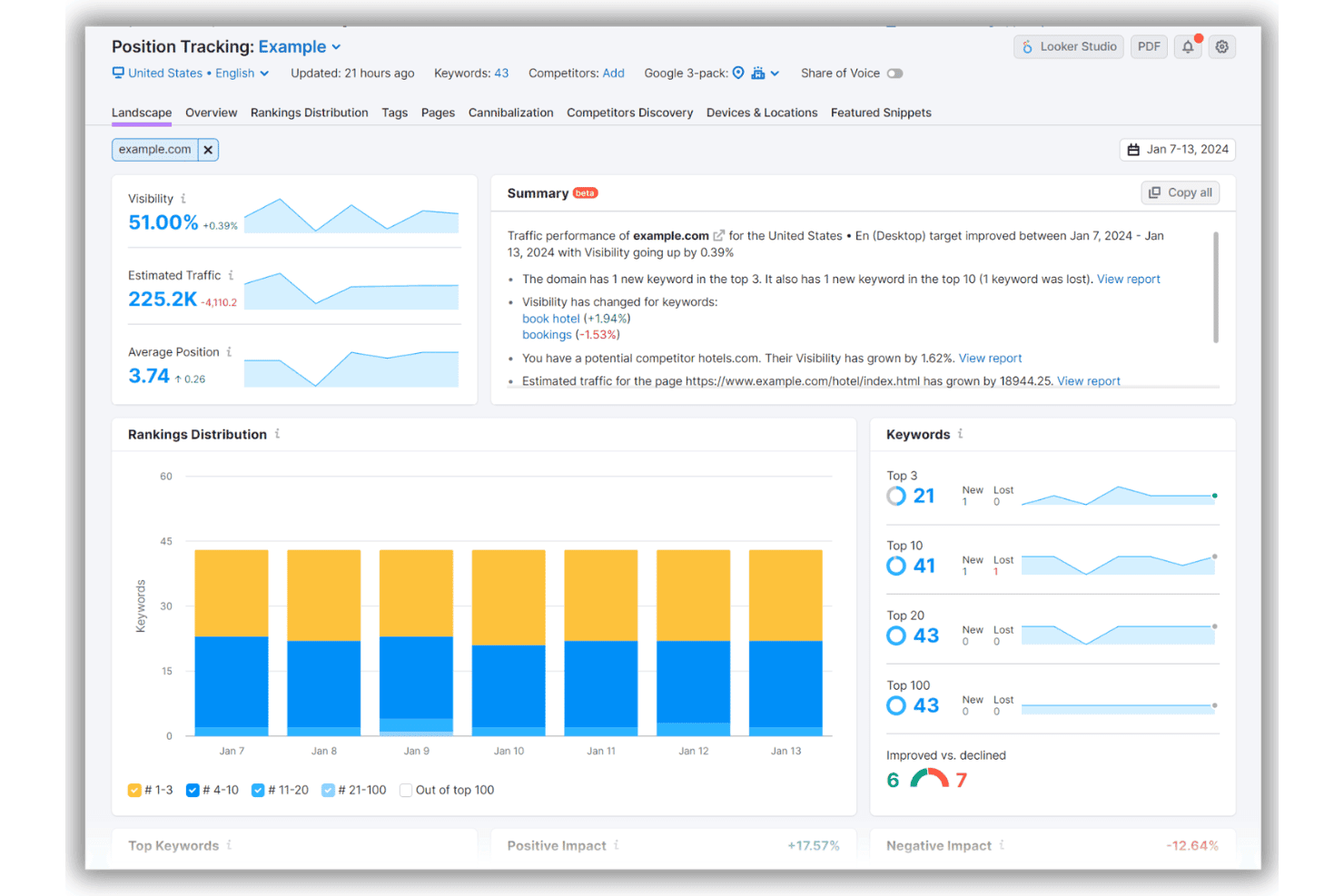
Task: Remove the example.com domain filter
Action: (208, 150)
